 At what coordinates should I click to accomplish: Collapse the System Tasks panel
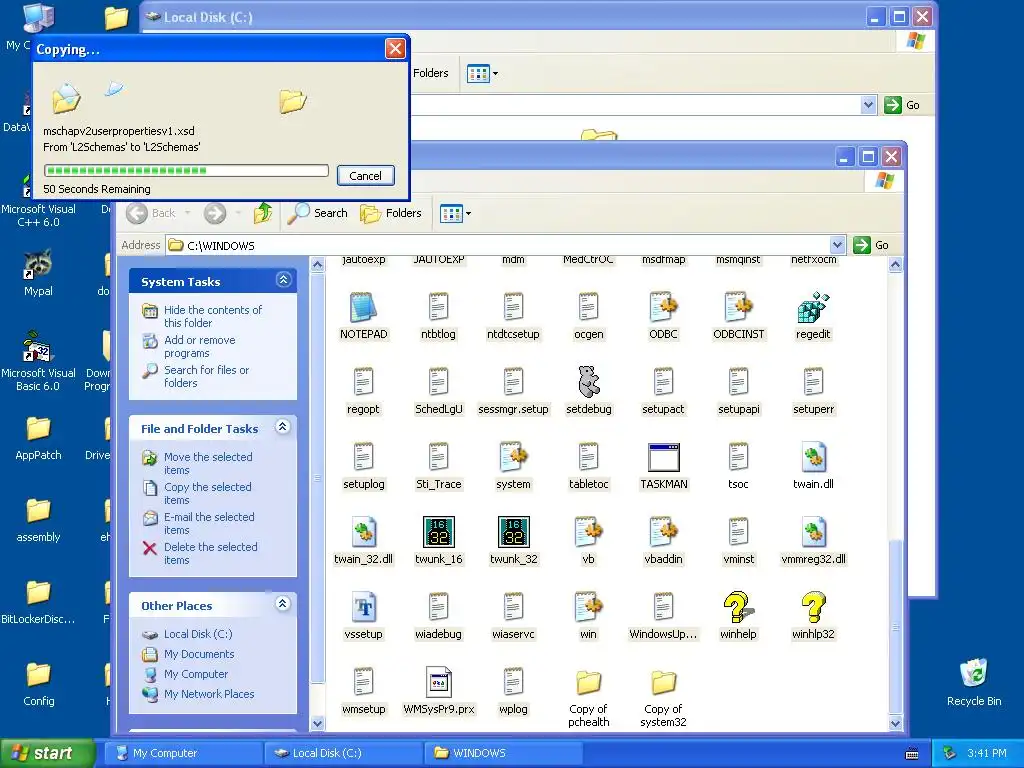point(283,280)
